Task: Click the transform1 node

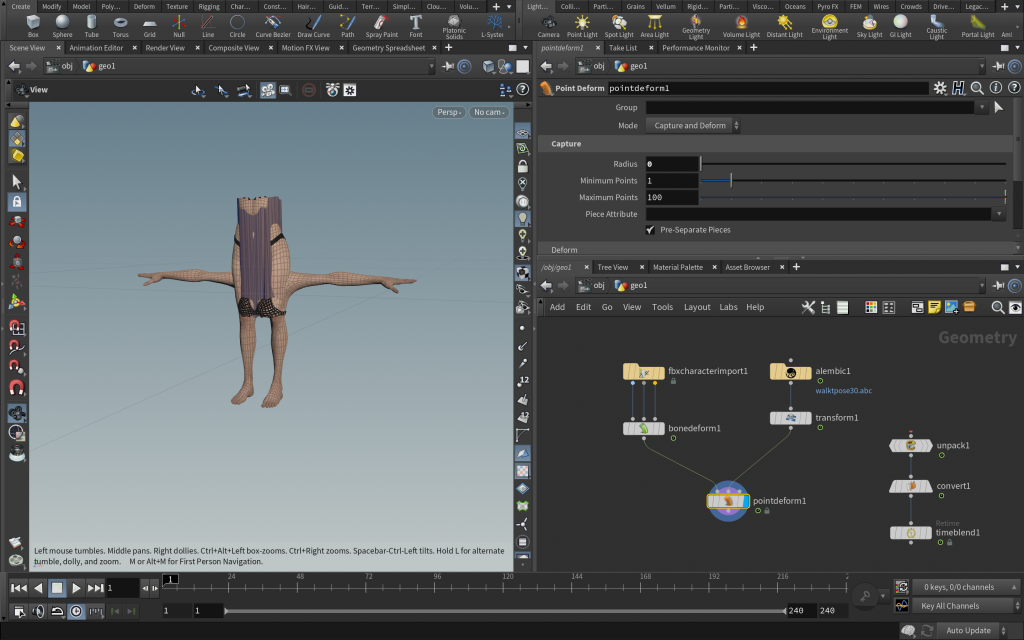Action: point(790,418)
